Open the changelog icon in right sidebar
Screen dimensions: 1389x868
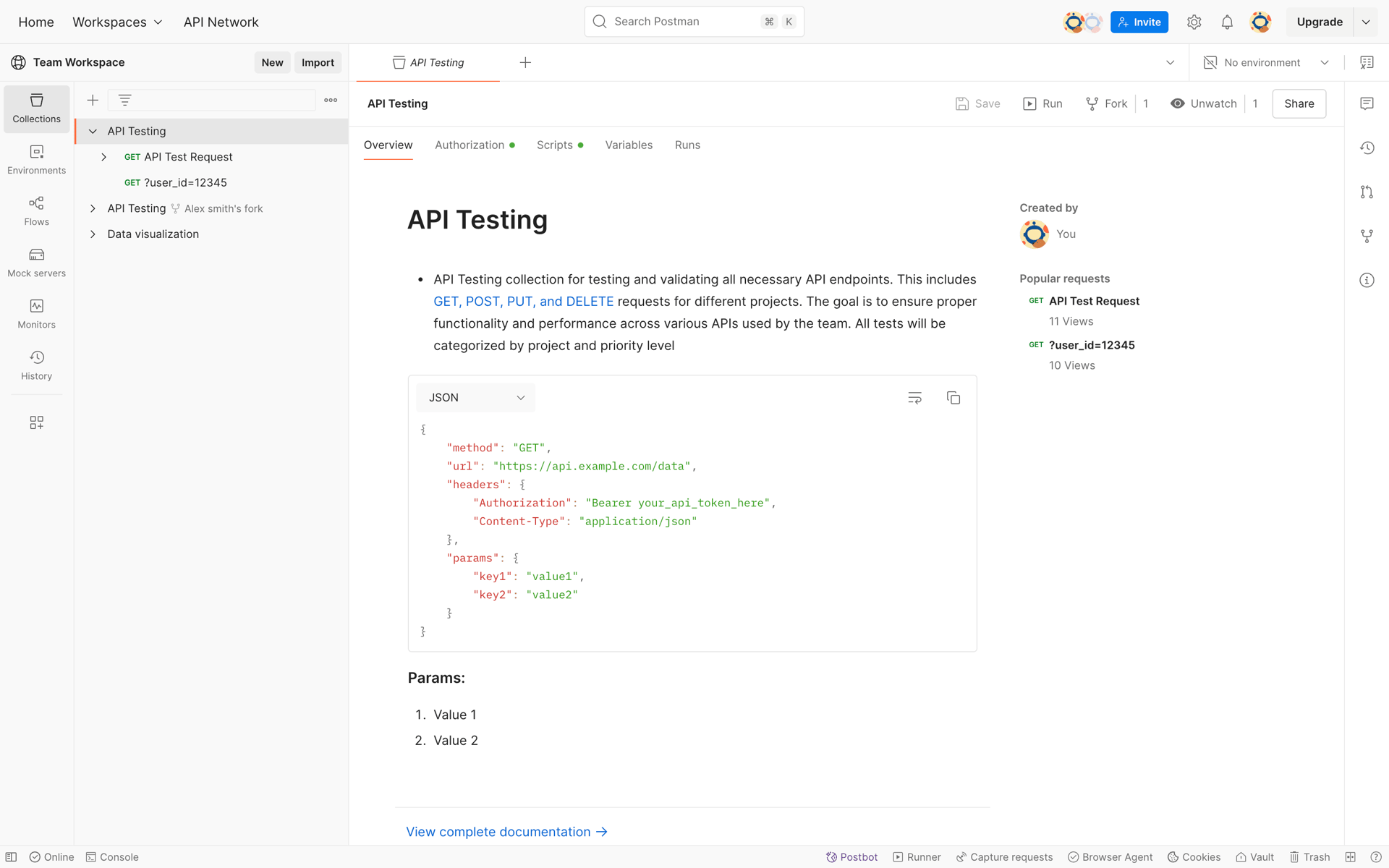(1367, 148)
